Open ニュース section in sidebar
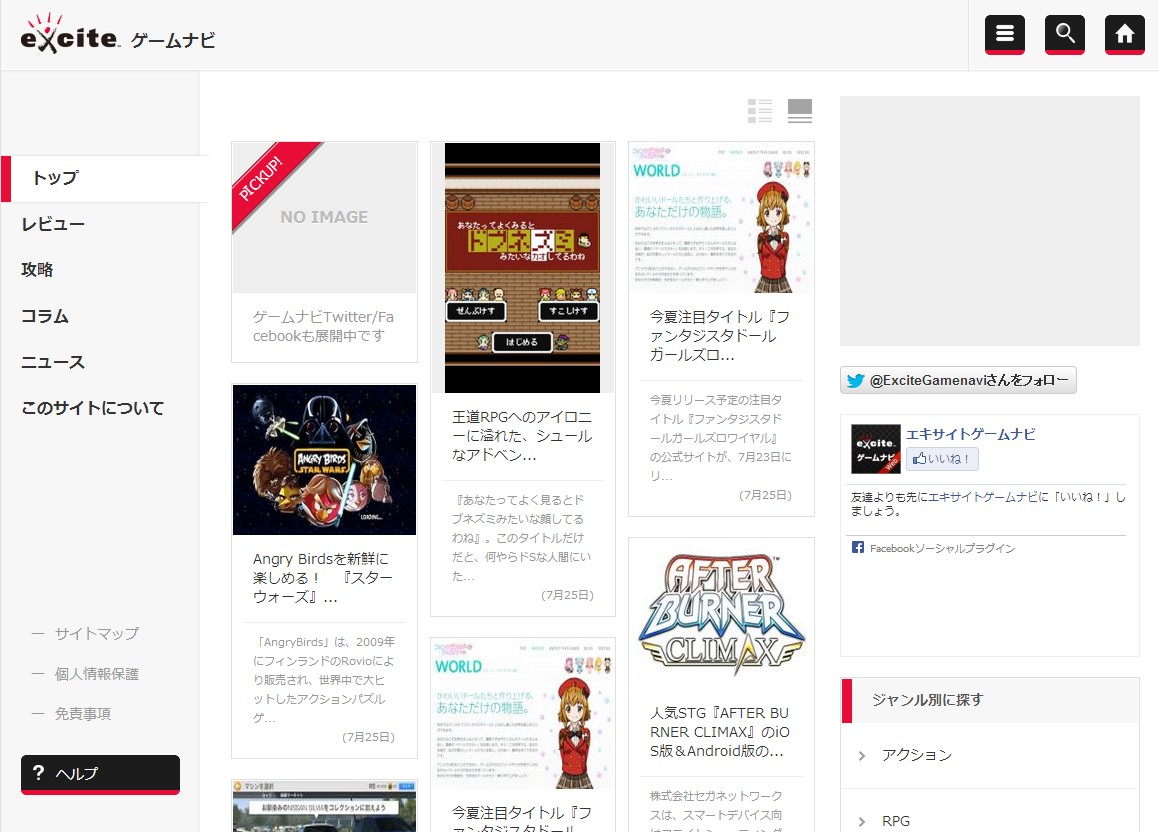 [52, 362]
